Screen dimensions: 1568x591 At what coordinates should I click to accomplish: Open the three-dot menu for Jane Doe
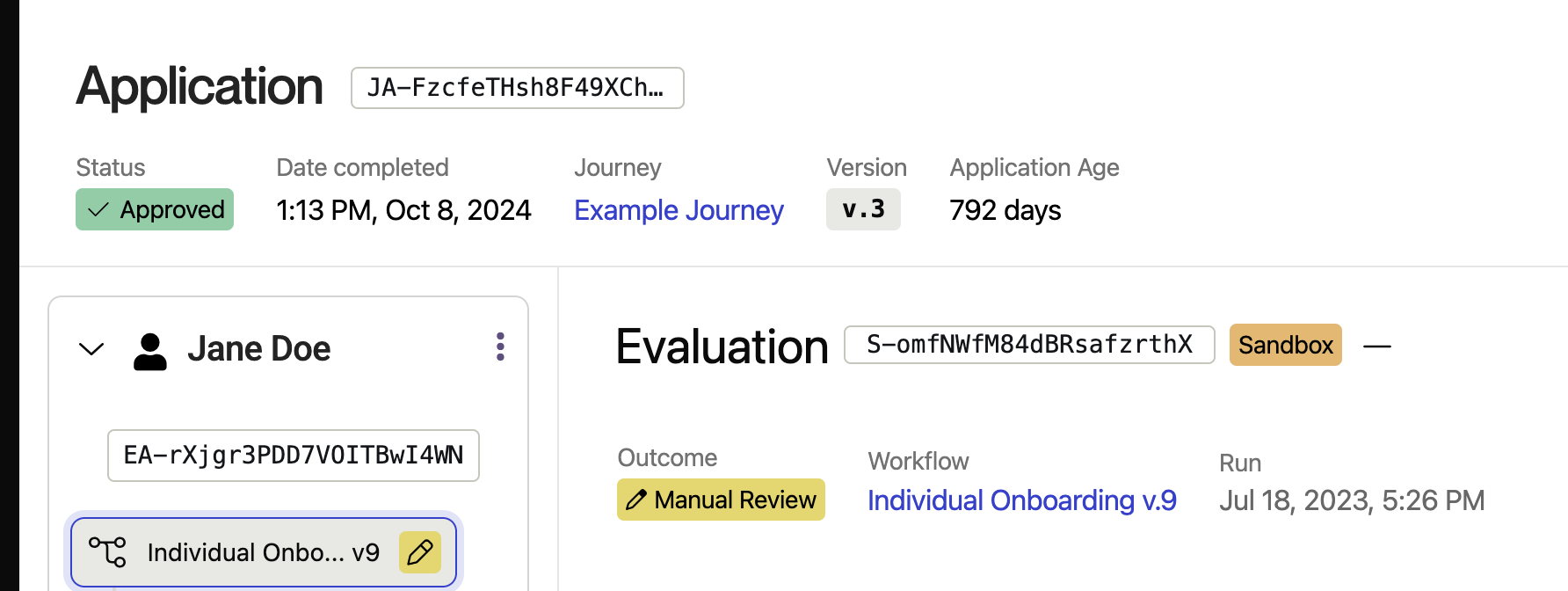(x=500, y=347)
